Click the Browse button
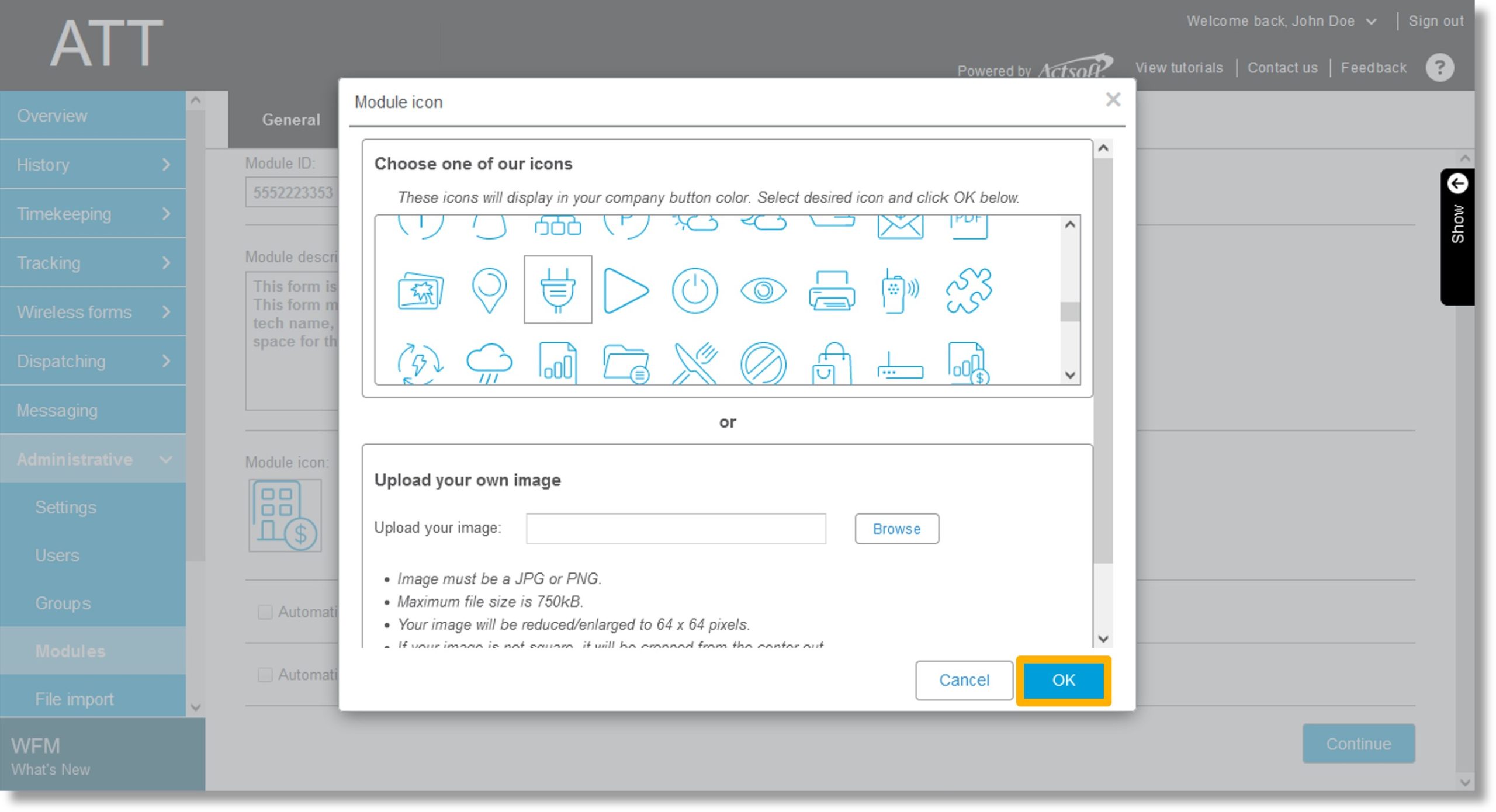 pos(896,529)
